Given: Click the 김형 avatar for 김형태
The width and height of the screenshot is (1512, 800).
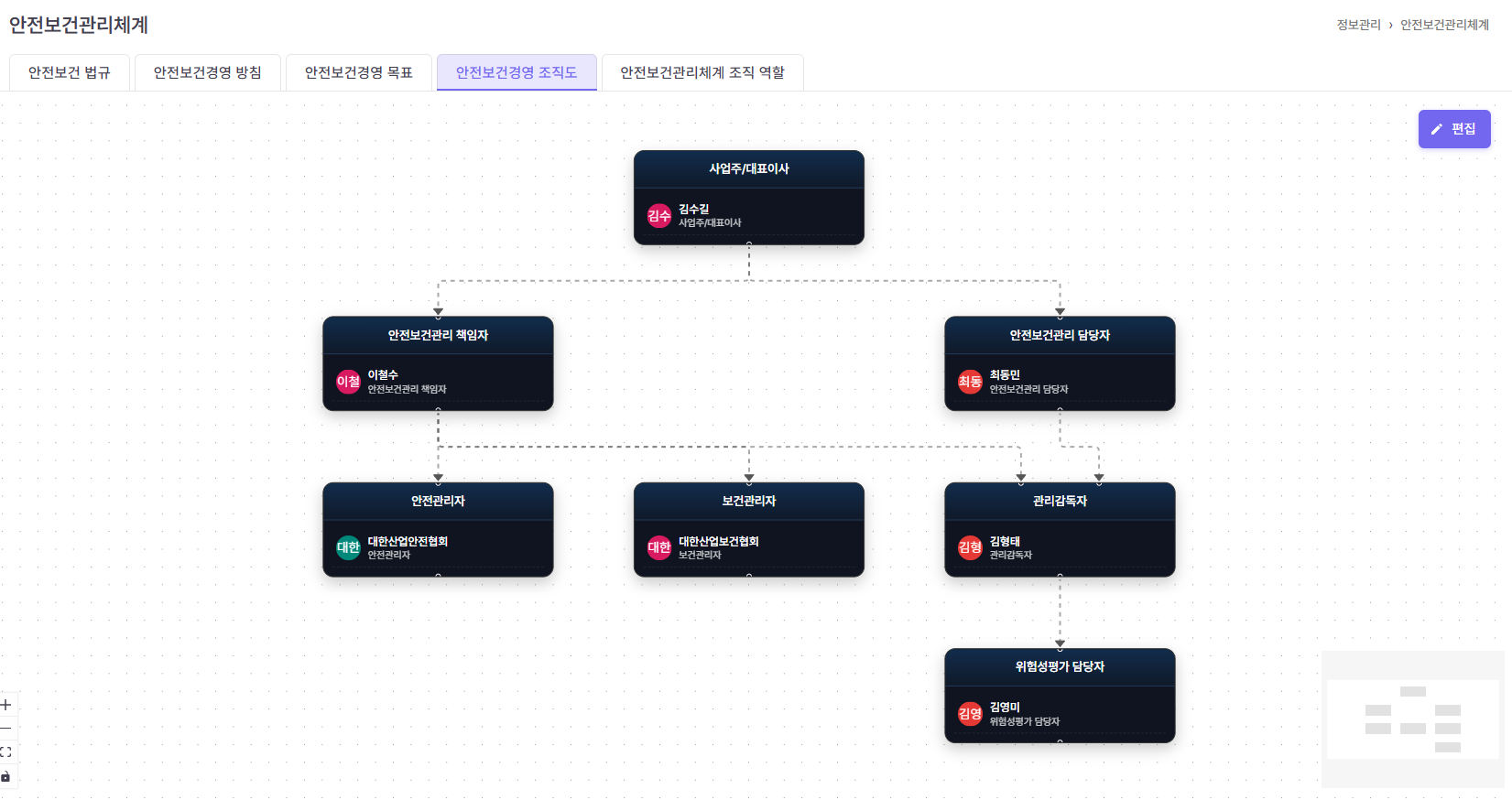Looking at the screenshot, I should [970, 547].
